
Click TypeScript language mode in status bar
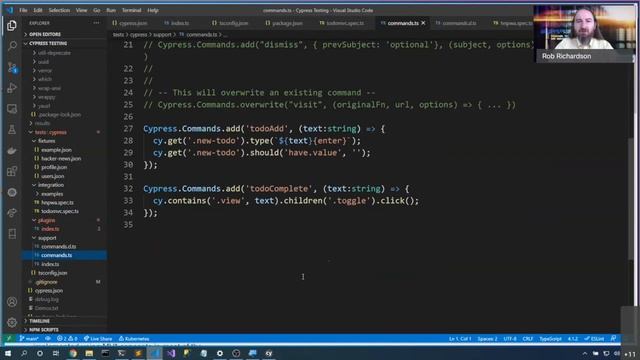click(x=550, y=338)
